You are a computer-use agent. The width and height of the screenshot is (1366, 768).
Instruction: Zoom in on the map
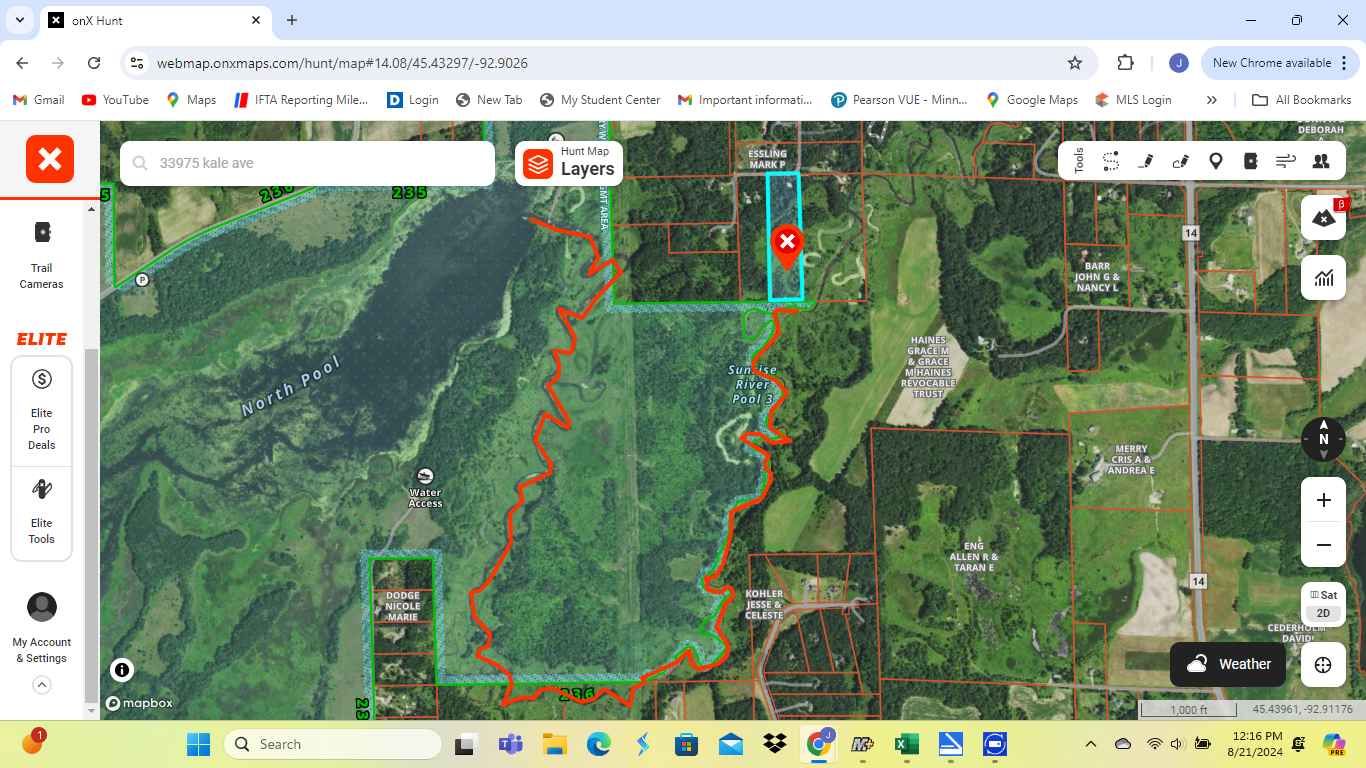(1324, 500)
